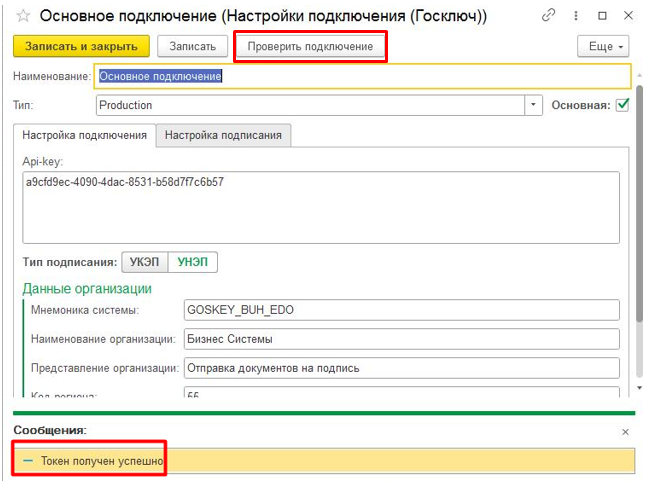Image resolution: width=655 pixels, height=486 pixels.
Task: Click the form's vertical scrollbar thumb
Action: coord(639,204)
